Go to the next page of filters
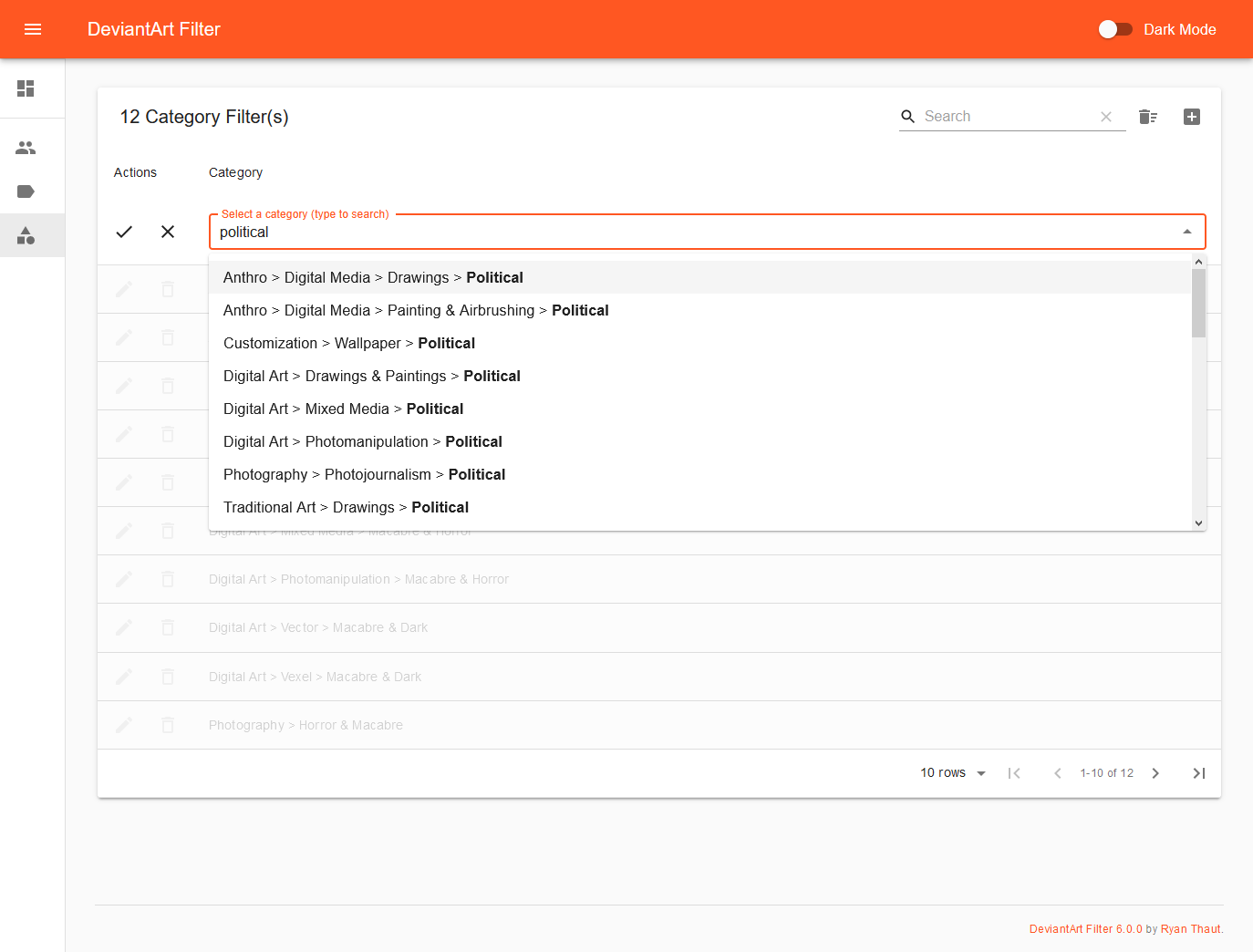1253x952 pixels. pyautogui.click(x=1155, y=773)
